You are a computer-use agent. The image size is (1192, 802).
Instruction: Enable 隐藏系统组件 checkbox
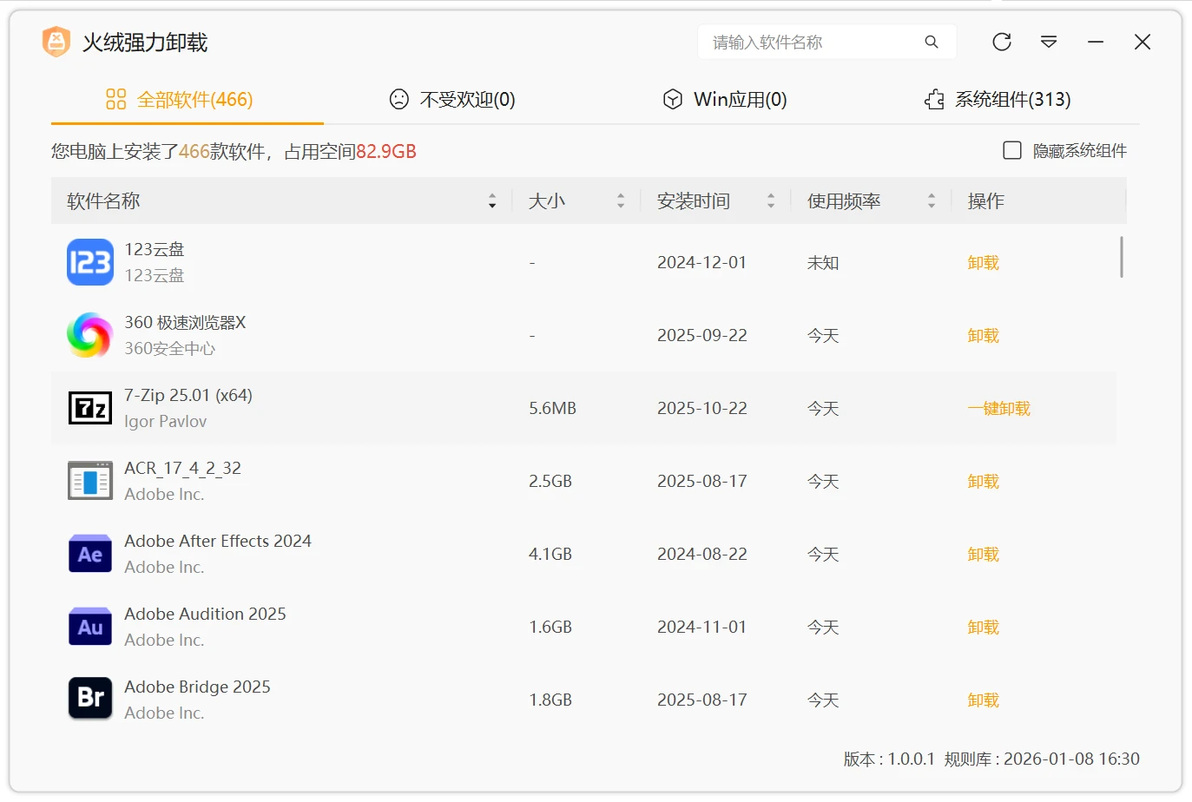coord(1012,151)
